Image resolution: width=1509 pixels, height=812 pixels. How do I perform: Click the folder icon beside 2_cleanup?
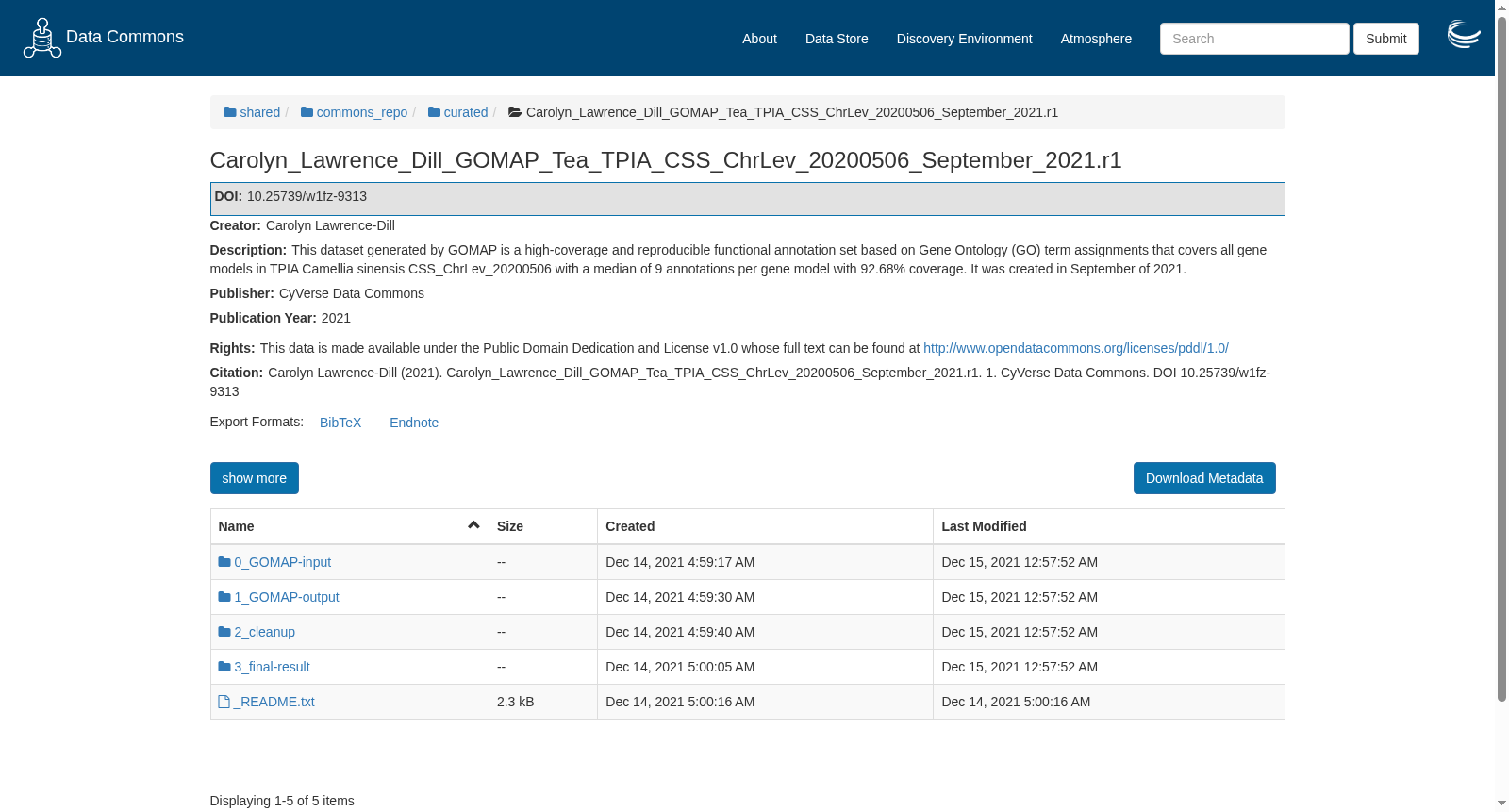coord(224,632)
